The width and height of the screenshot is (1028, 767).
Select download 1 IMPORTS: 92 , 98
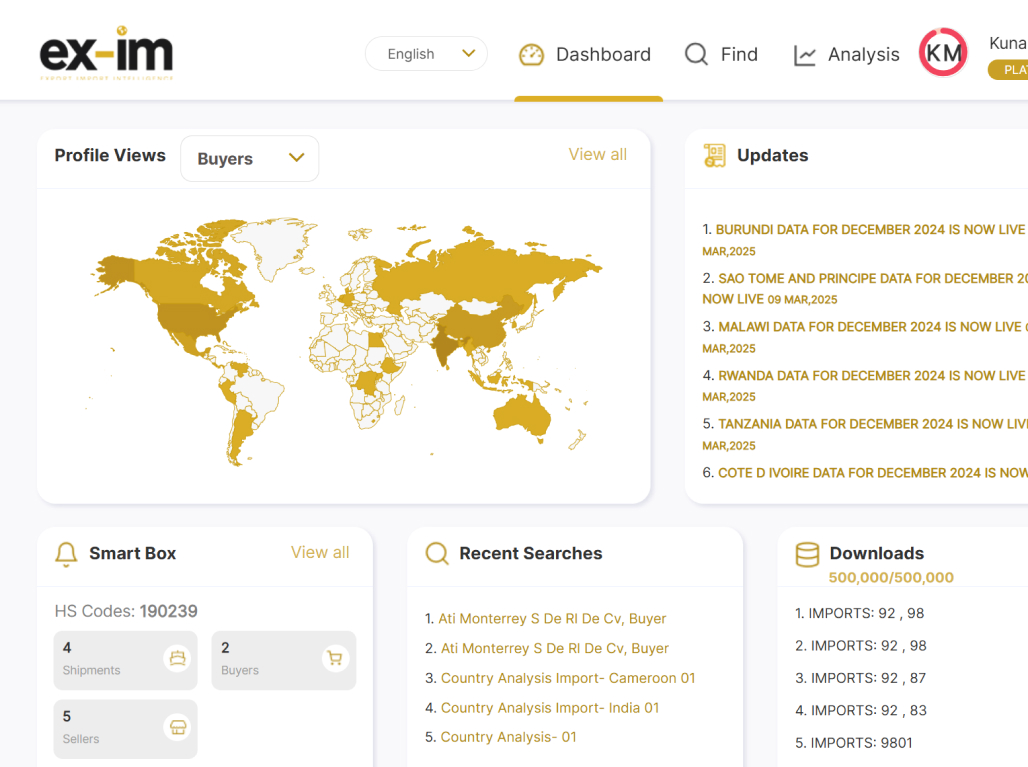860,614
